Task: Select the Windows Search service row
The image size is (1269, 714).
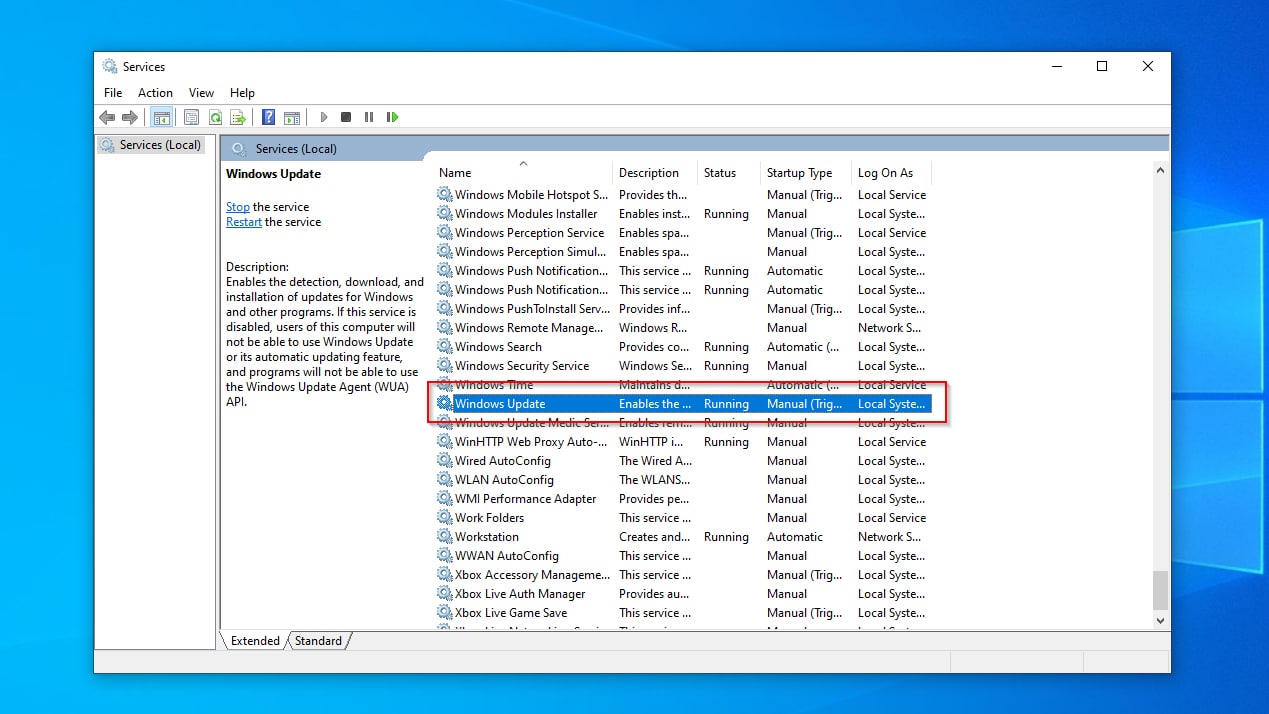Action: (498, 347)
